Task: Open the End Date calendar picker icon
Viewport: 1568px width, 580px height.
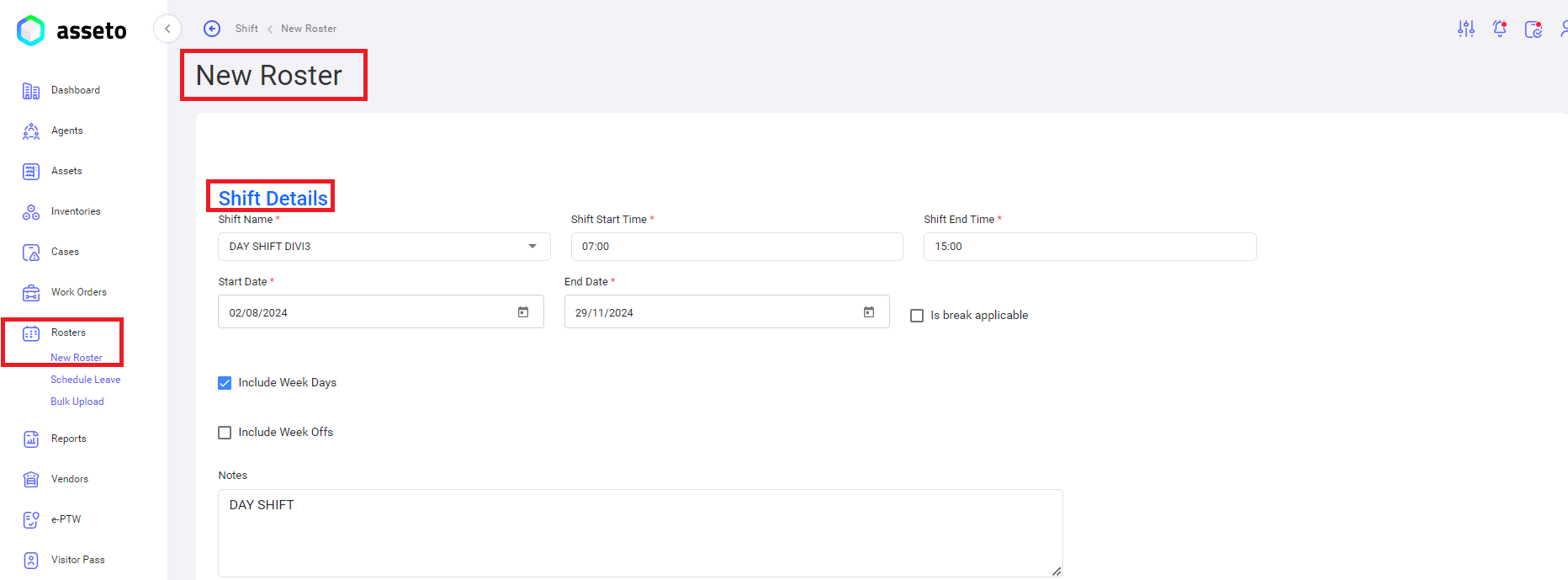Action: (869, 312)
